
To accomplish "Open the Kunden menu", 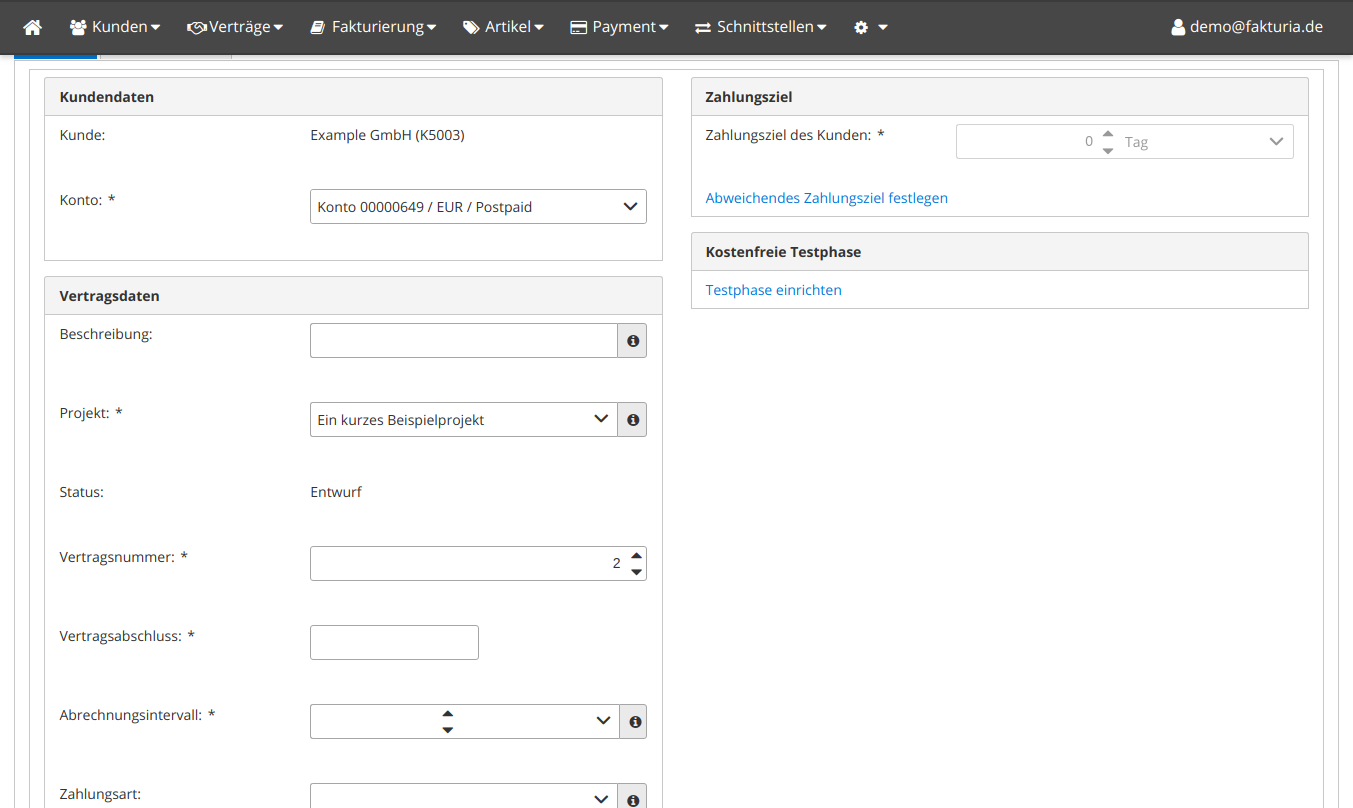I will tap(115, 27).
